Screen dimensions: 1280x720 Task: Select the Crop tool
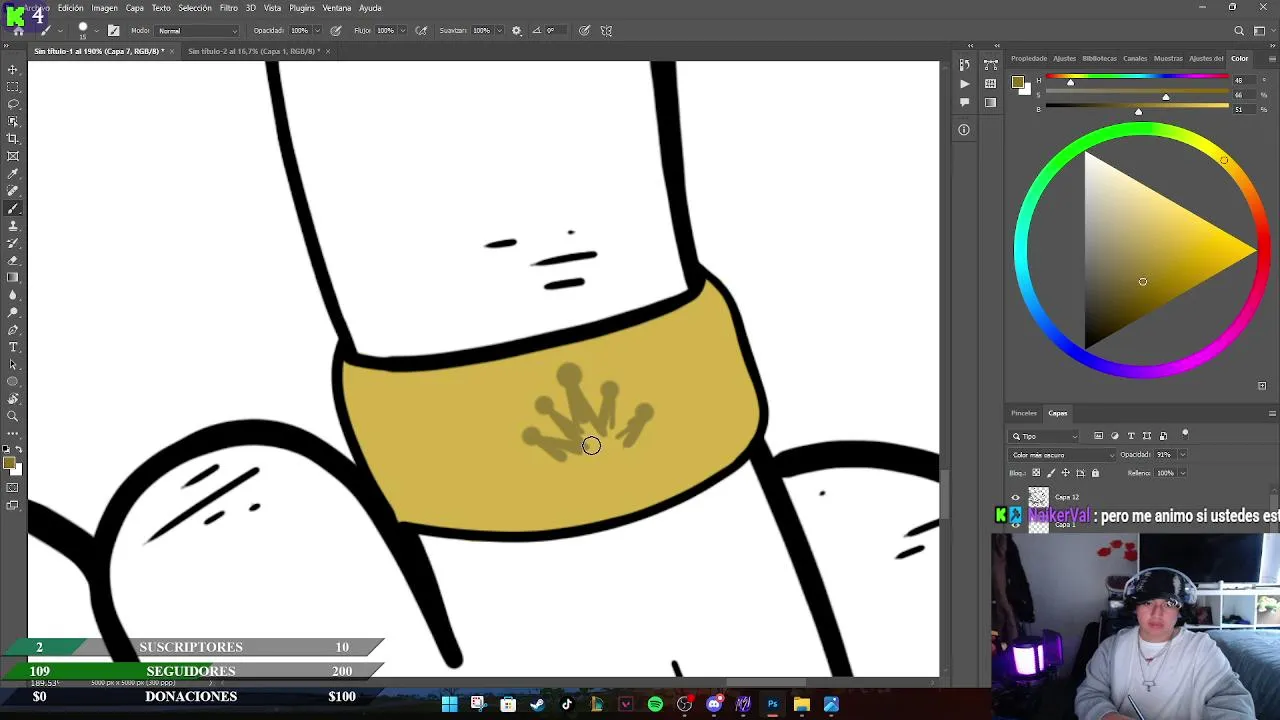coord(13,139)
